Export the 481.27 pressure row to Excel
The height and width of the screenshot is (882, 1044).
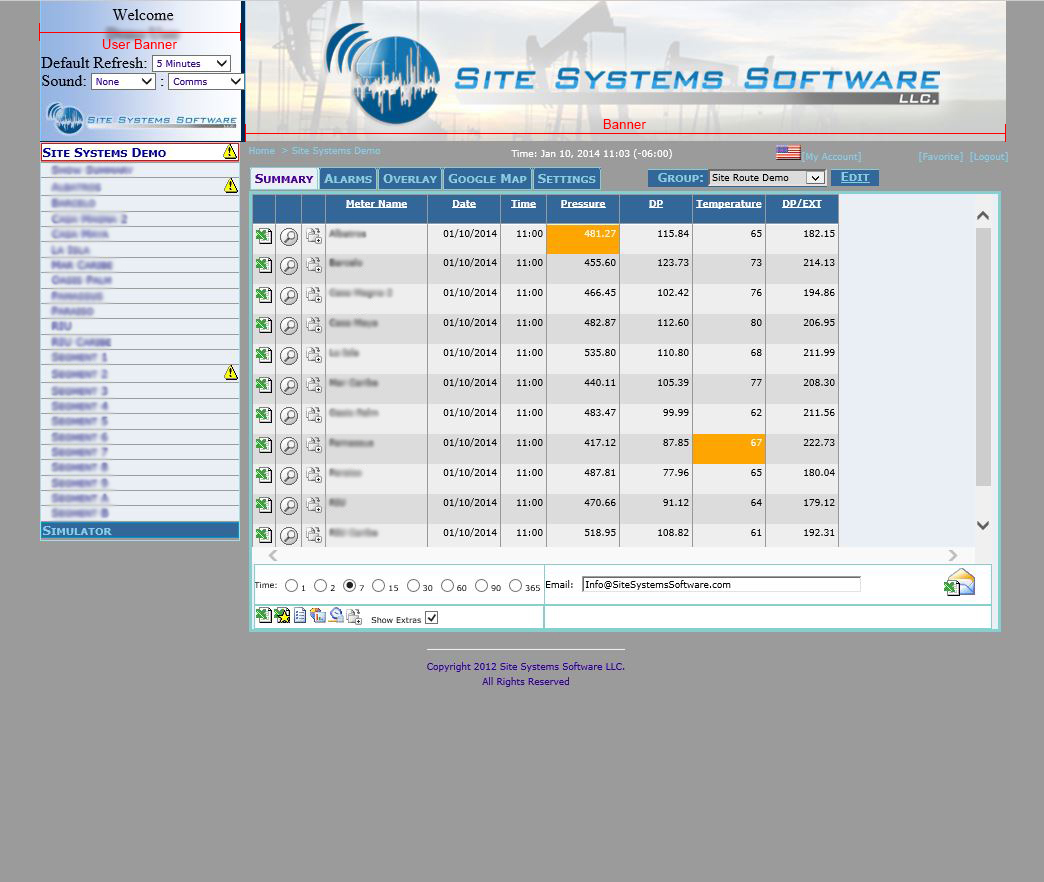[x=264, y=236]
